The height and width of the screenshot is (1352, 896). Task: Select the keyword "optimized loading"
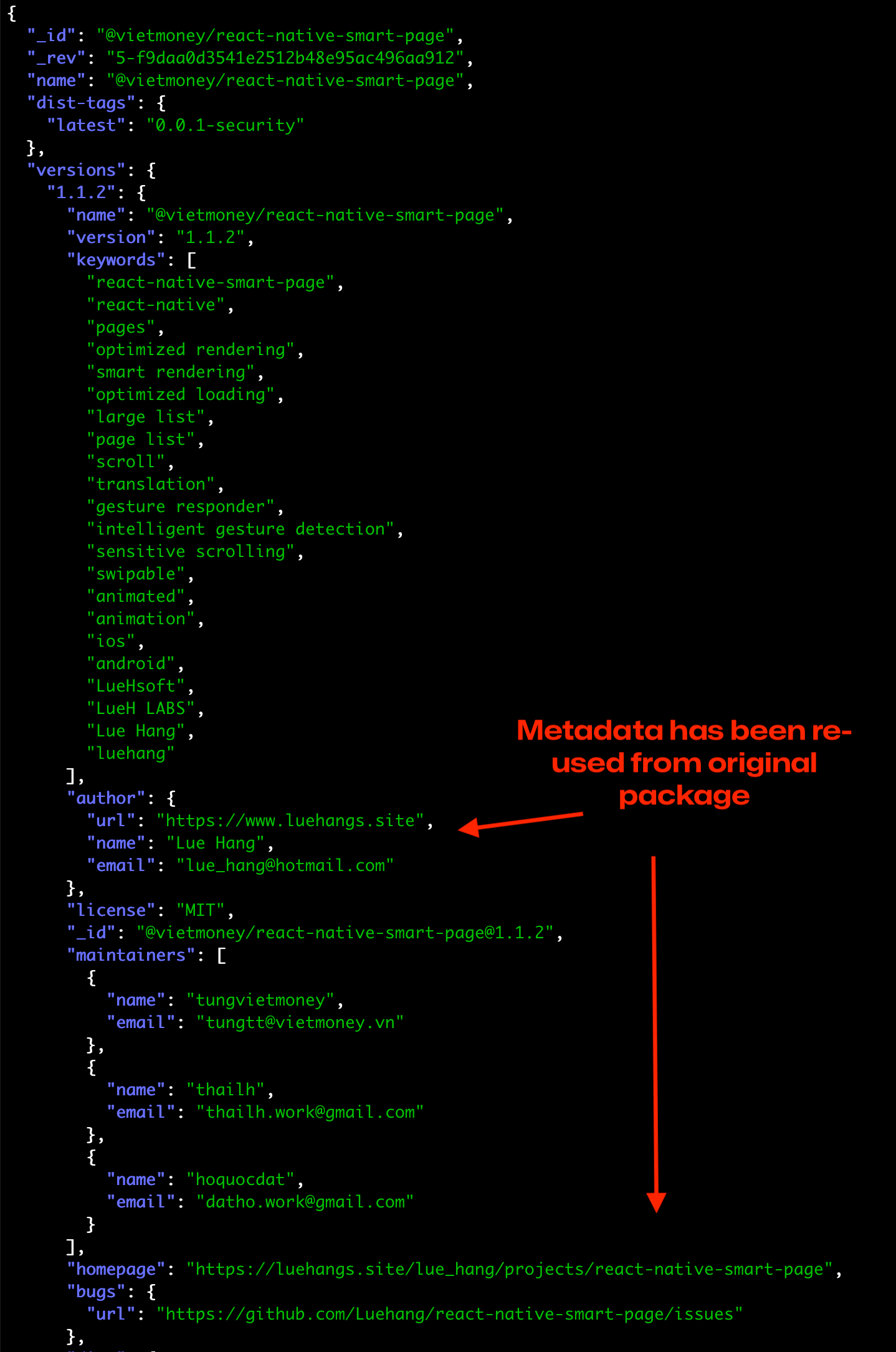point(181,394)
